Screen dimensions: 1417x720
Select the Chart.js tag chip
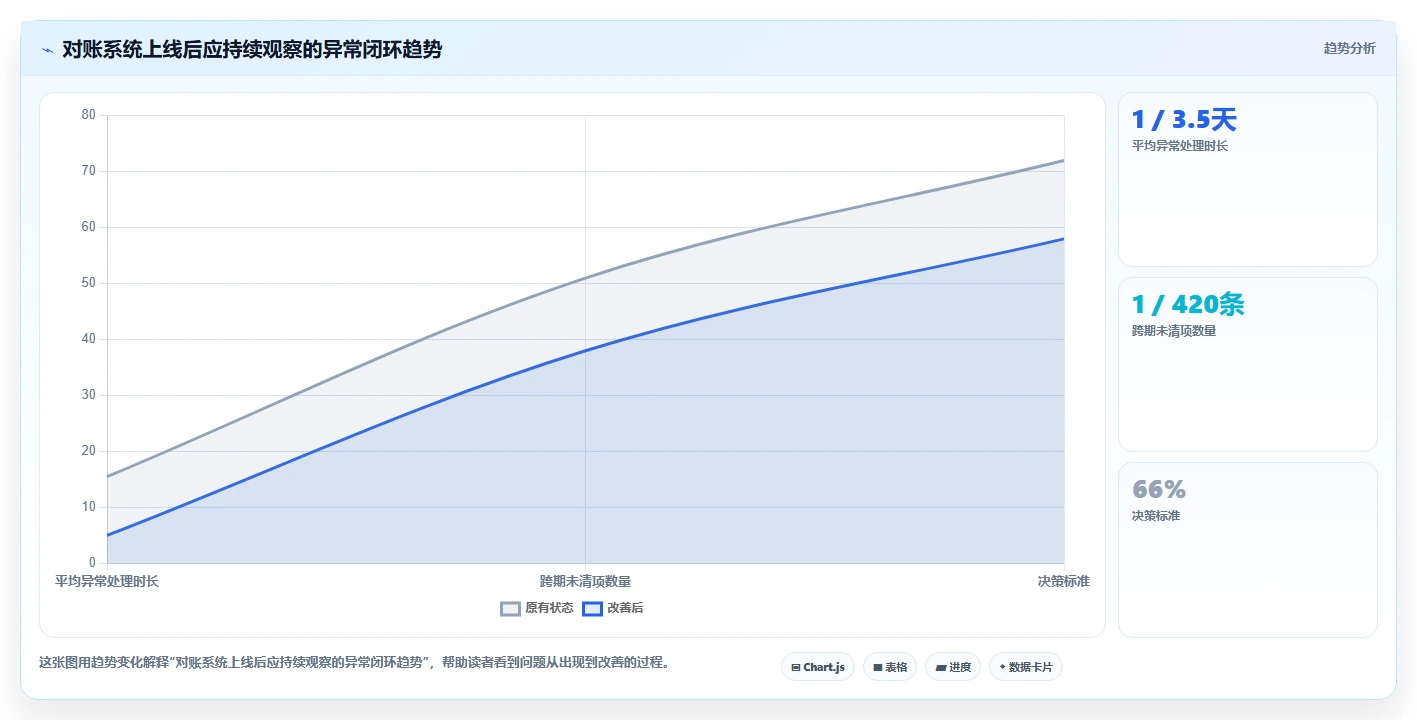[x=818, y=667]
